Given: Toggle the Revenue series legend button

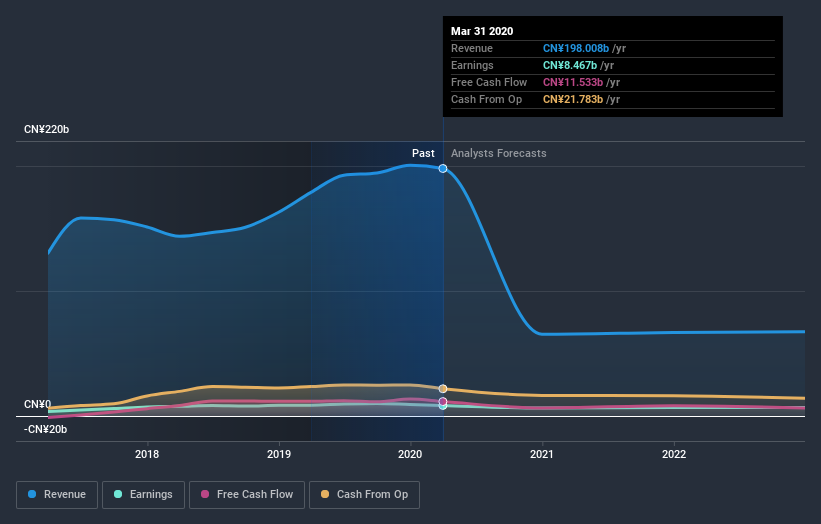Looking at the screenshot, I should 57,495.
